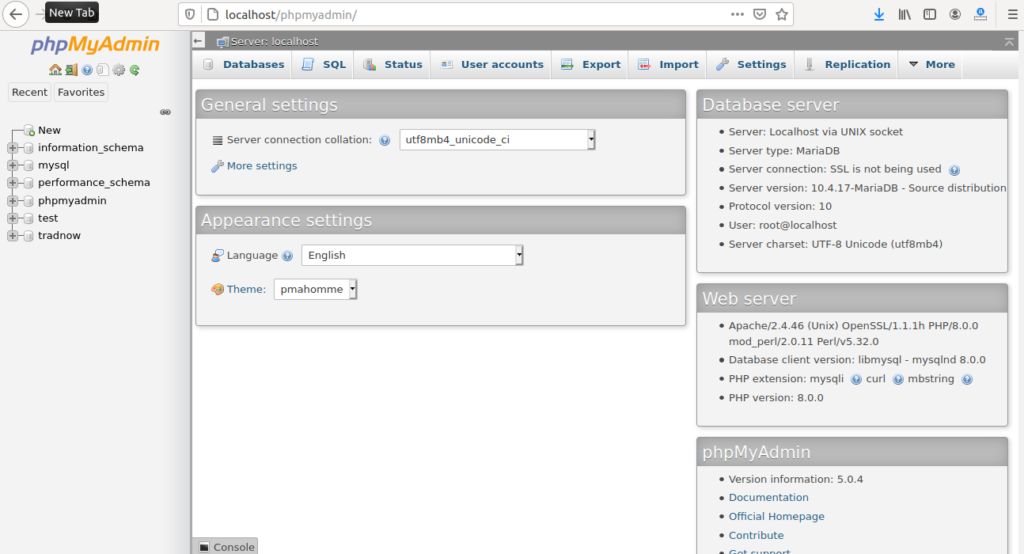Select the information_schema database name
Screen dimensions: 1024x554
coord(91,148)
